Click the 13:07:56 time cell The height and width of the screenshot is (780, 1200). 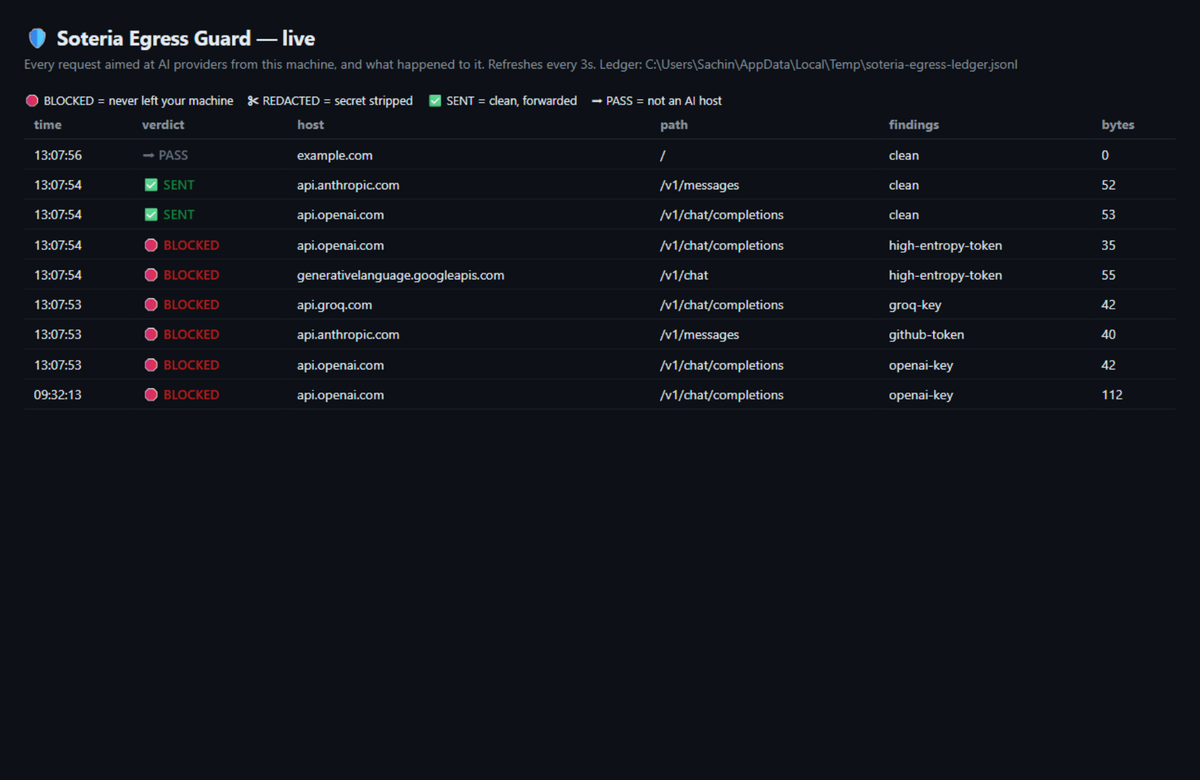click(x=58, y=155)
